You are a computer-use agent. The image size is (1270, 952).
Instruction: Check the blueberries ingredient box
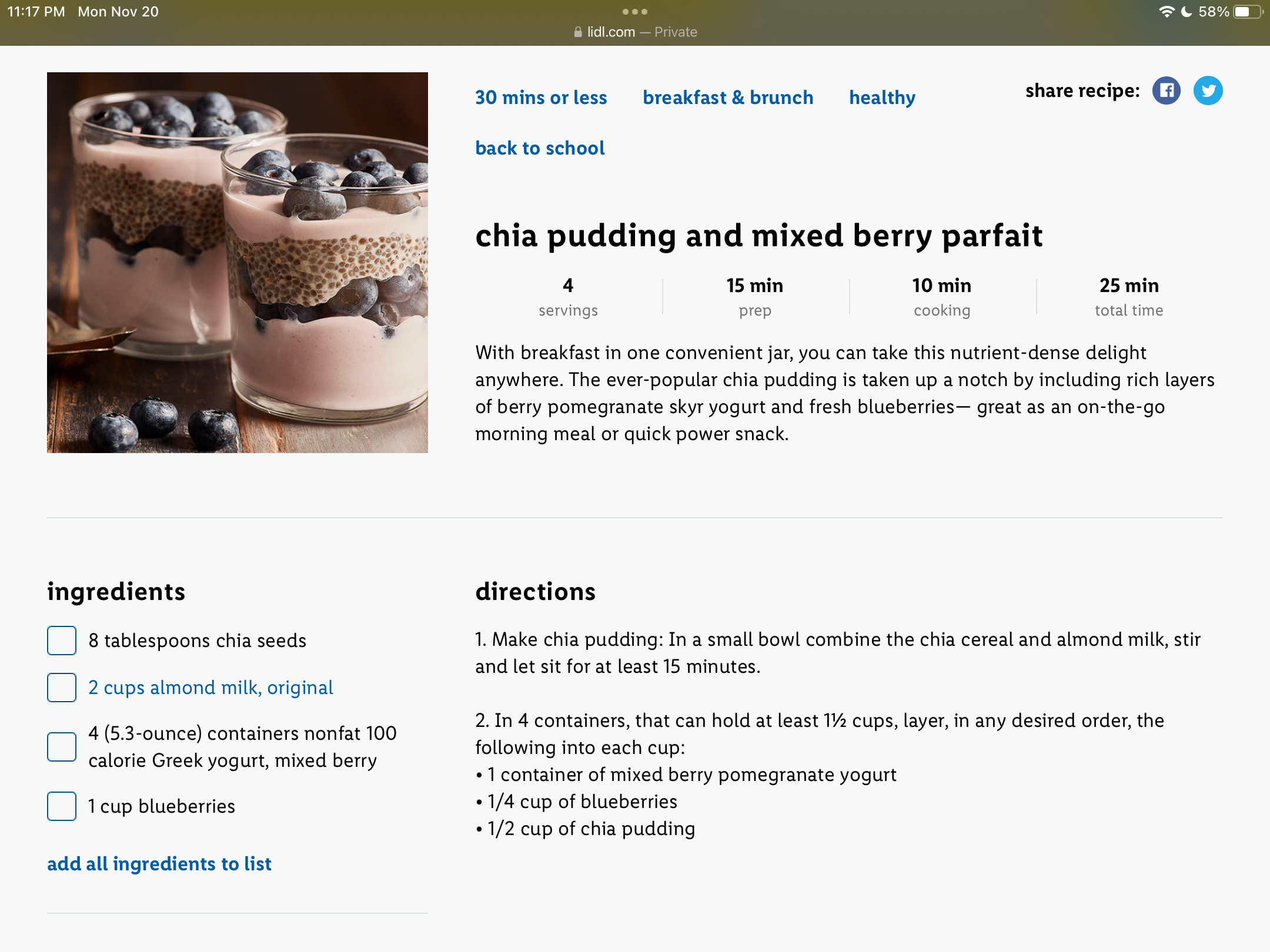click(x=62, y=806)
